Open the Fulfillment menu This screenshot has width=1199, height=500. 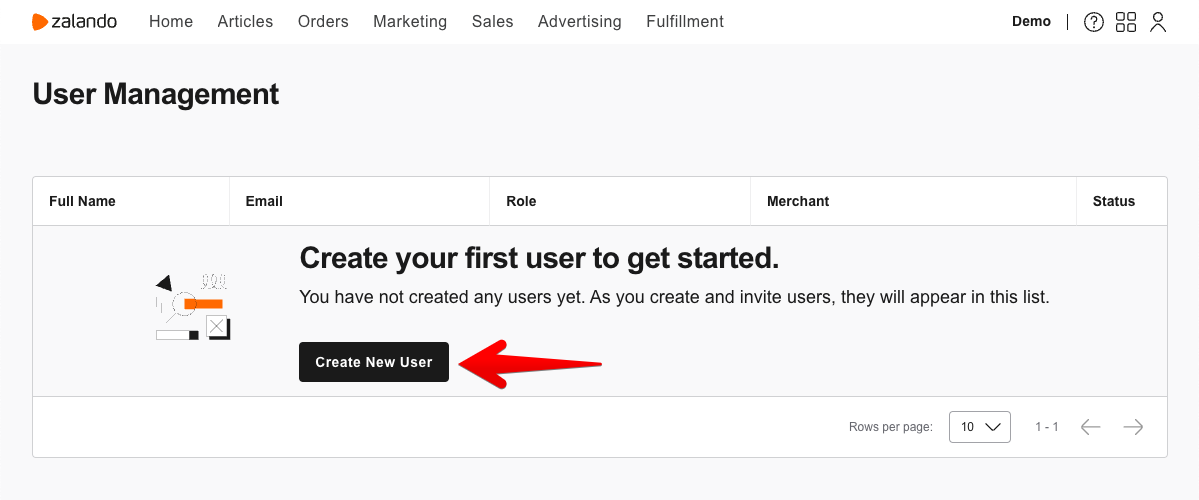(685, 22)
